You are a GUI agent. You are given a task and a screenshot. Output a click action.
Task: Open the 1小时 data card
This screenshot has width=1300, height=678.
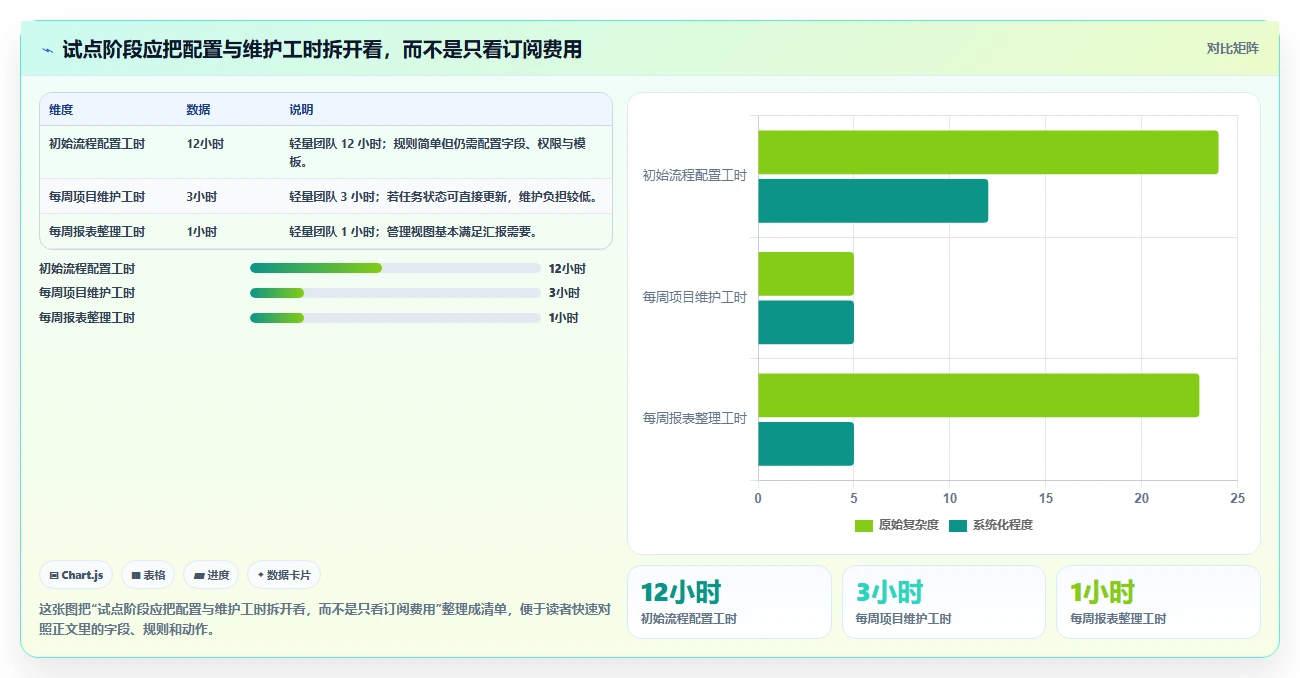click(1158, 602)
